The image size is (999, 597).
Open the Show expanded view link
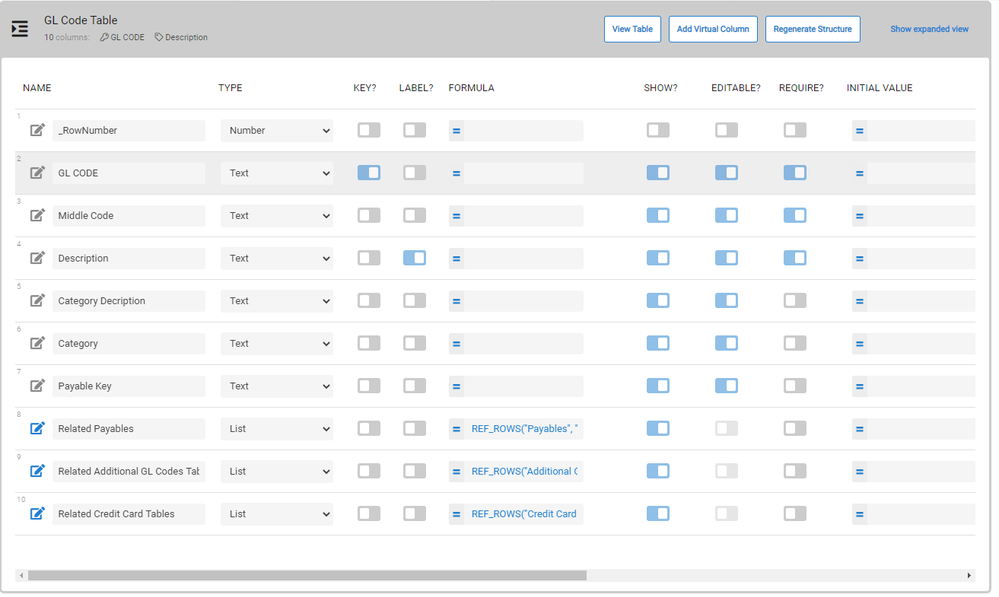(x=930, y=29)
